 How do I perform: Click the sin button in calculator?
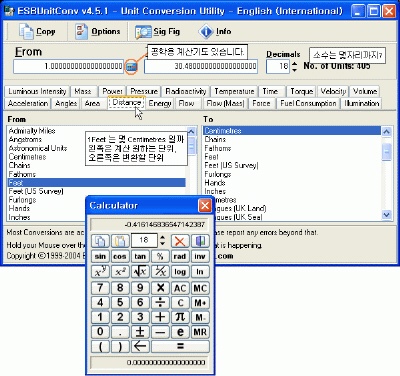tap(100, 256)
